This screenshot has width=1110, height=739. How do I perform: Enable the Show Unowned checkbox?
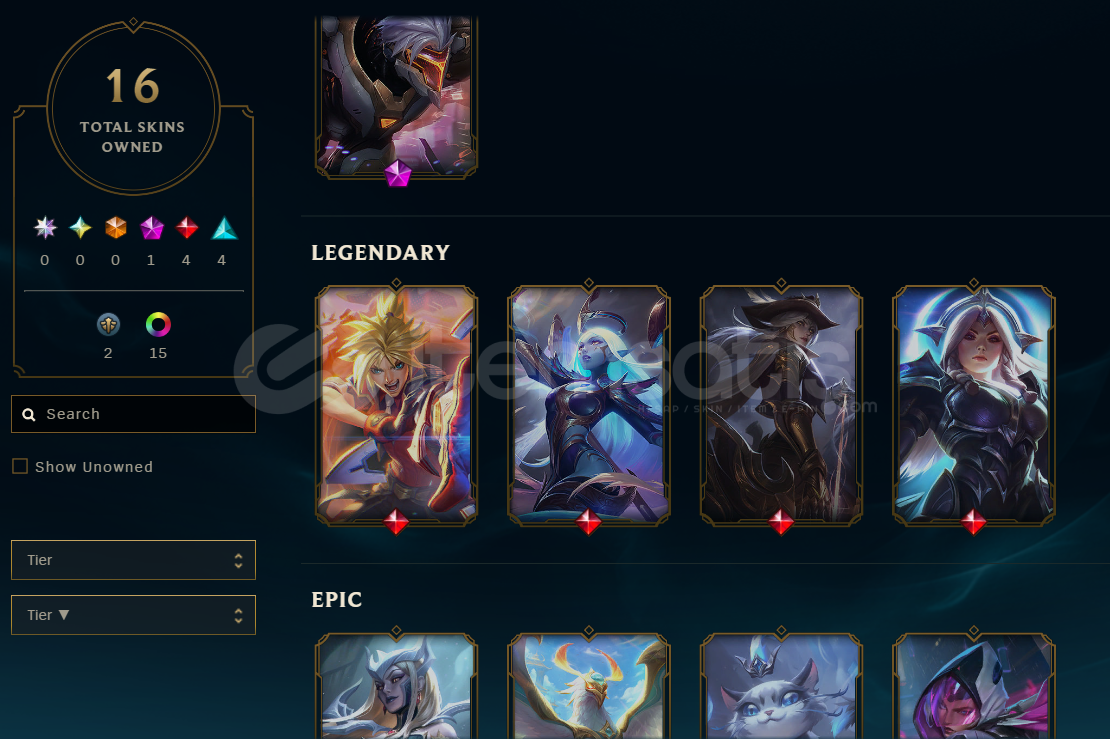20,466
